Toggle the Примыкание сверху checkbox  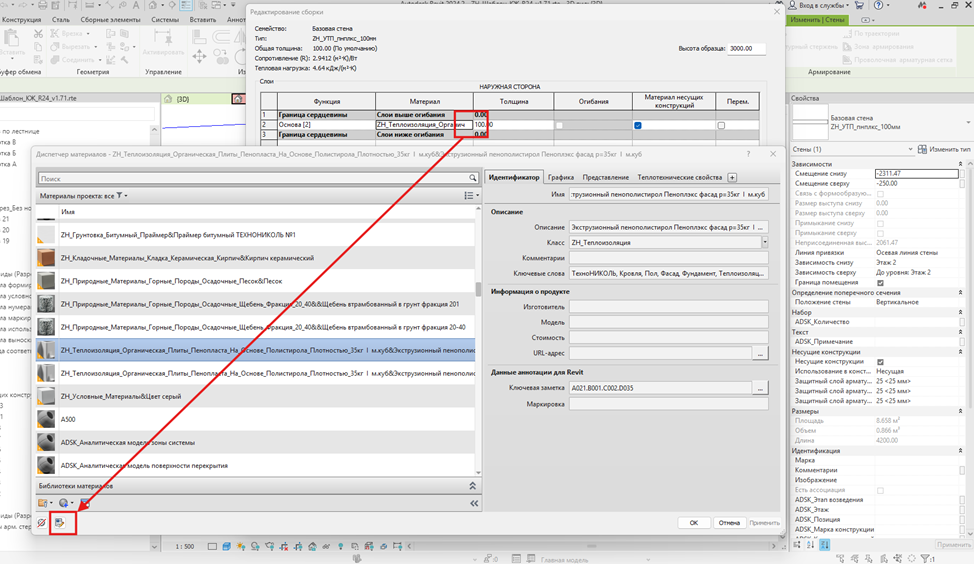[x=880, y=233]
